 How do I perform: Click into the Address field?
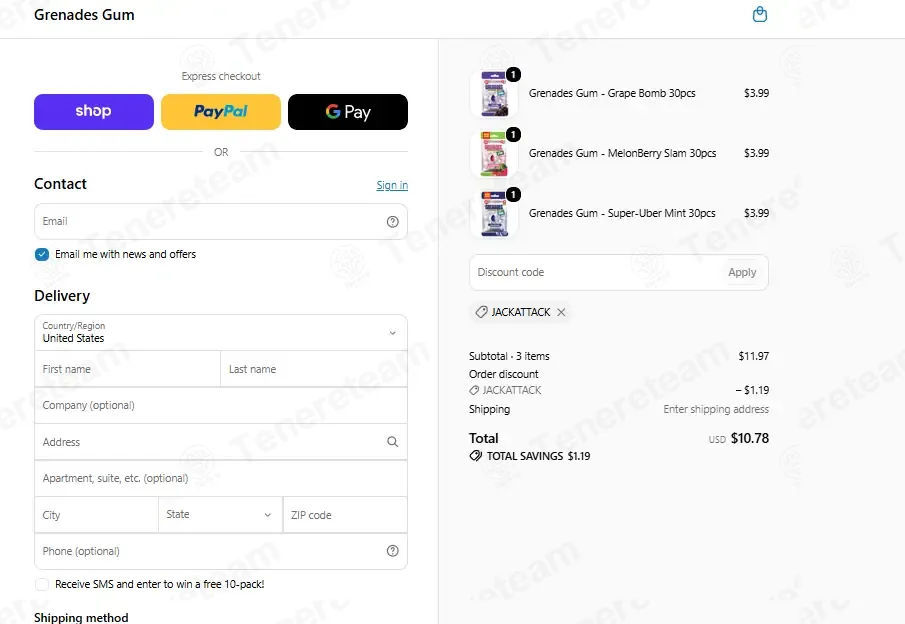[x=221, y=442]
